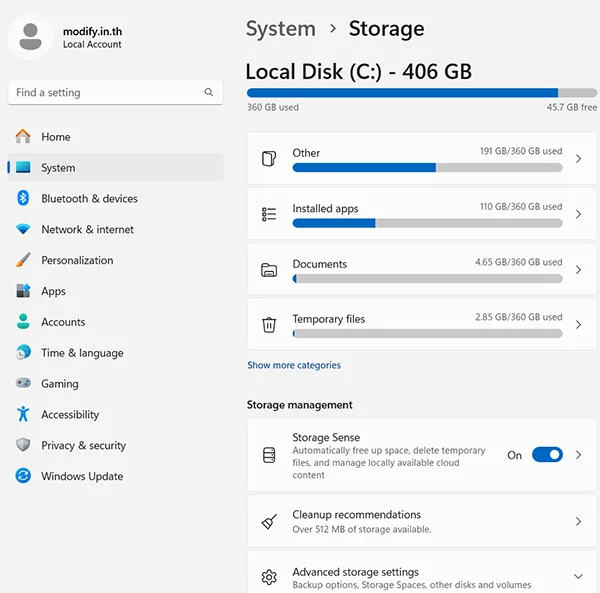Click the Accounts label in sidebar

(63, 322)
